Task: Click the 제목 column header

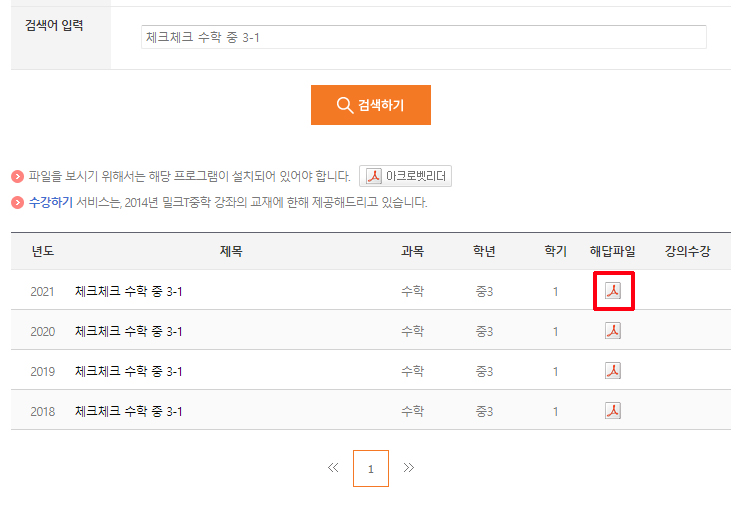Action: pyautogui.click(x=231, y=251)
